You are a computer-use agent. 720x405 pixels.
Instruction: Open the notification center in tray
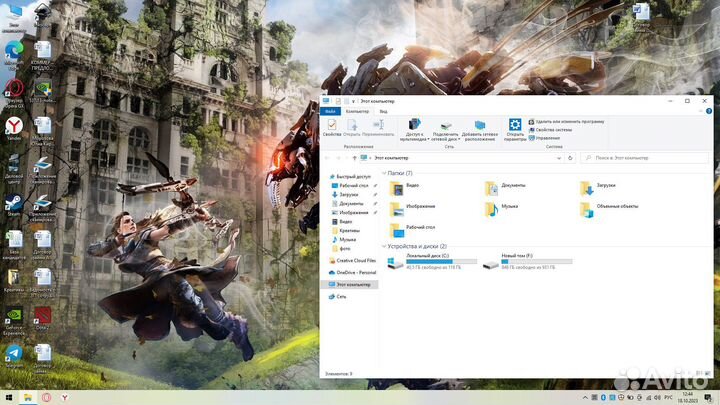(708, 398)
